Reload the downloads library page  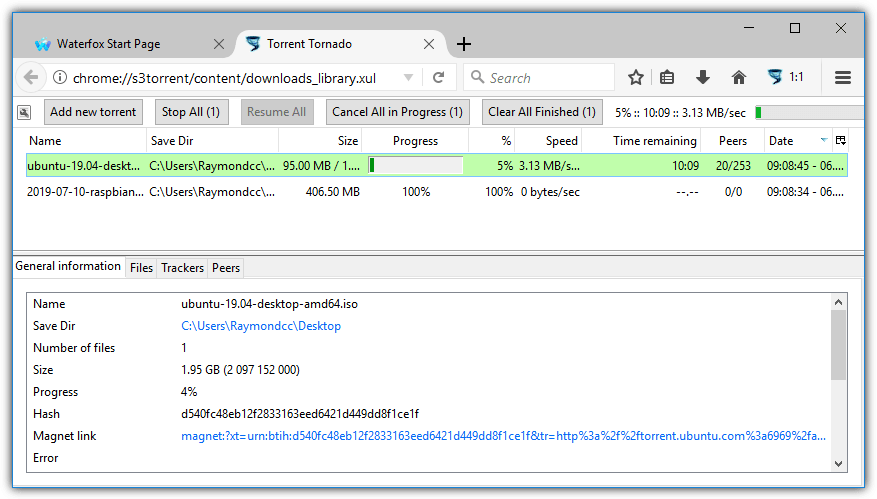(x=439, y=78)
